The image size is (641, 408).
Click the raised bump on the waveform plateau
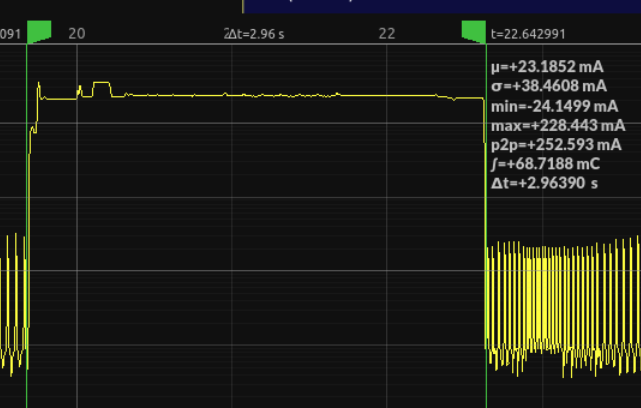[x=101, y=85]
